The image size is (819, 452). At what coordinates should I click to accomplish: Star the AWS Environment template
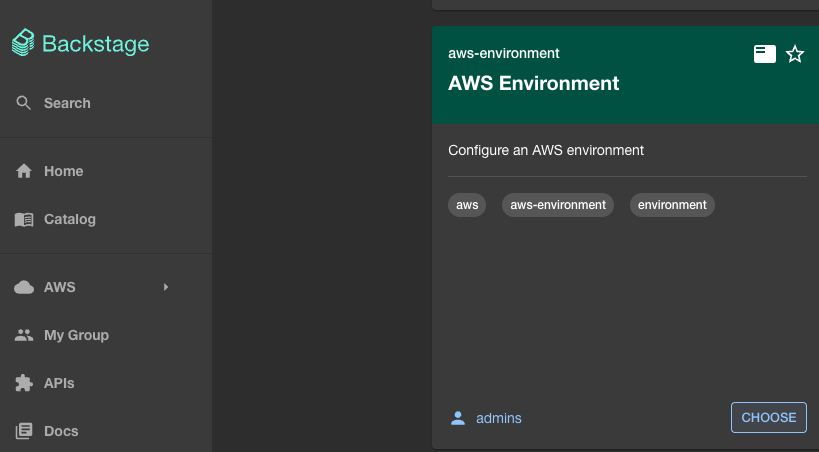click(795, 54)
